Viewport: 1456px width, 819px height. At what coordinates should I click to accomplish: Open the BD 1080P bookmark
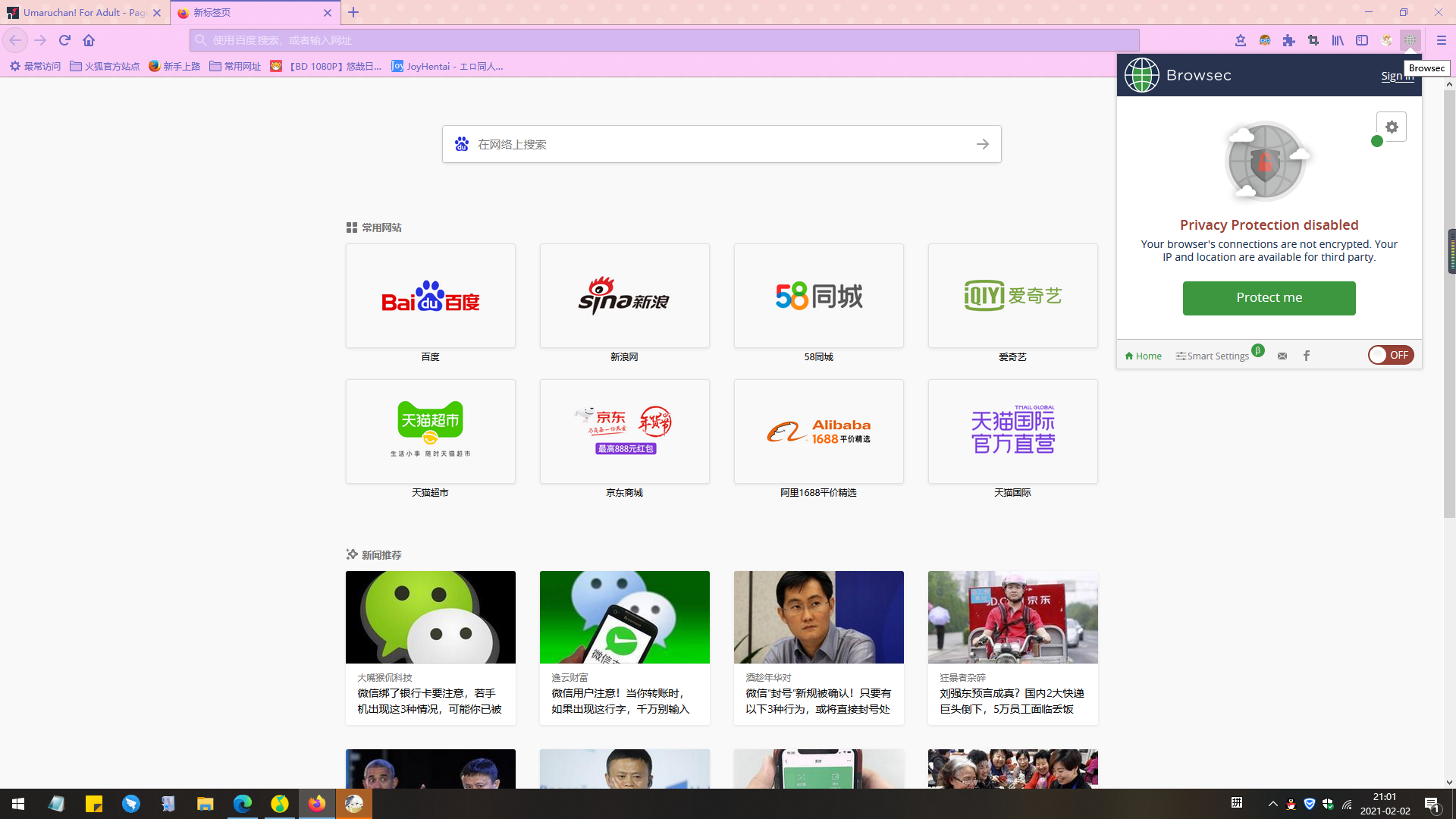pyautogui.click(x=326, y=67)
